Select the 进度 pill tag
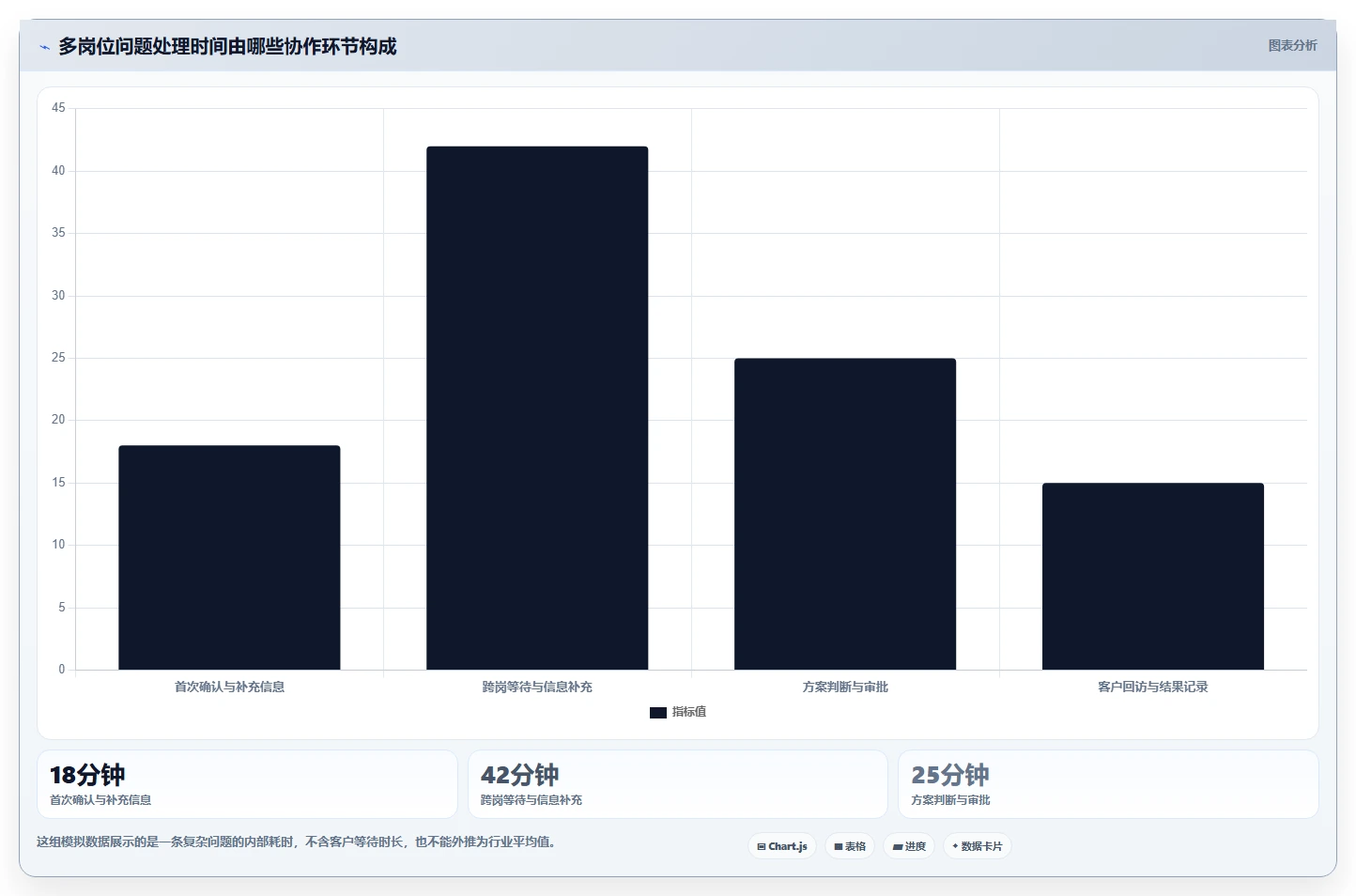 pos(909,846)
